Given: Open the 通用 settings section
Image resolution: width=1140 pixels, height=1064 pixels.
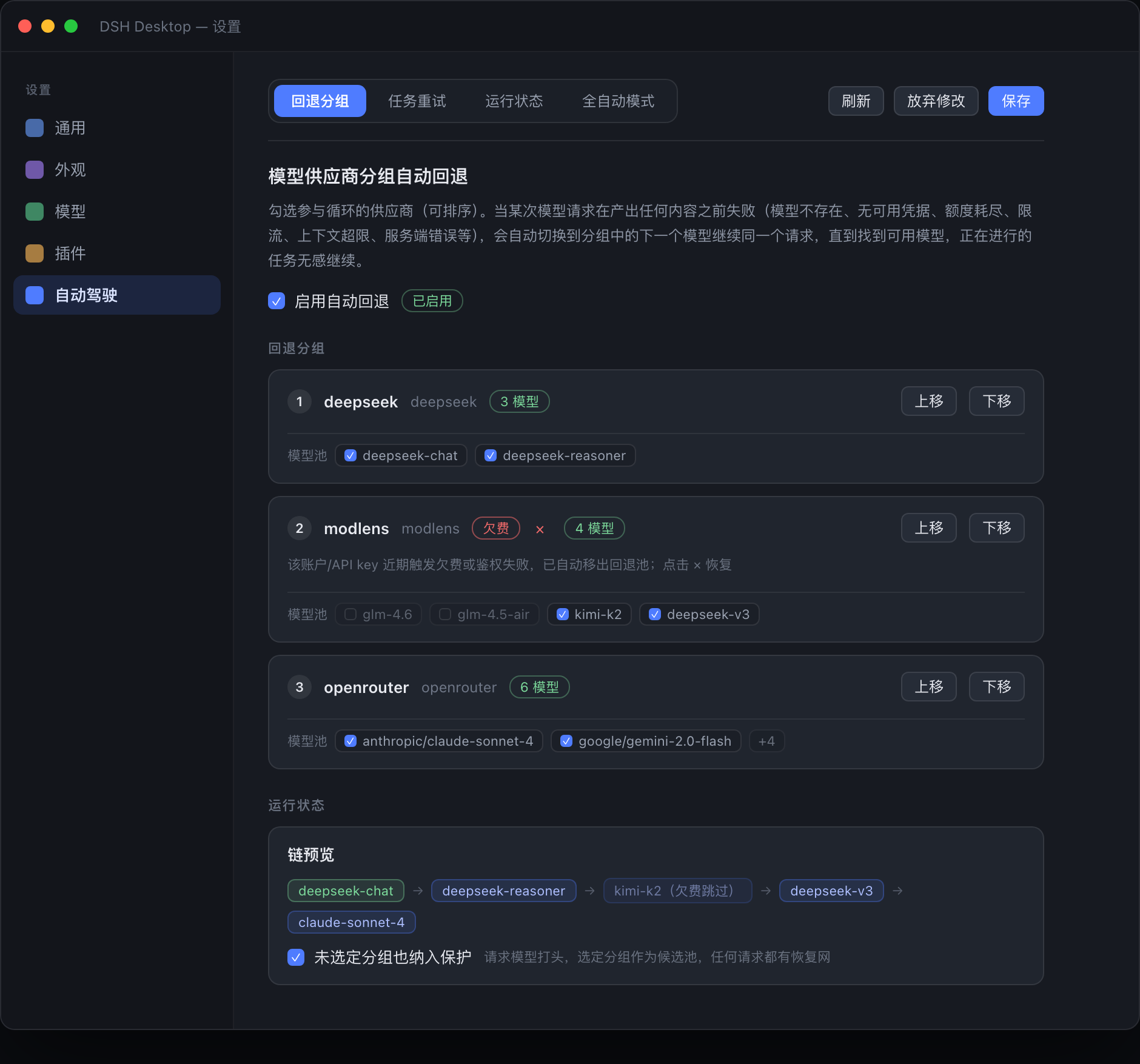Looking at the screenshot, I should click(x=116, y=128).
